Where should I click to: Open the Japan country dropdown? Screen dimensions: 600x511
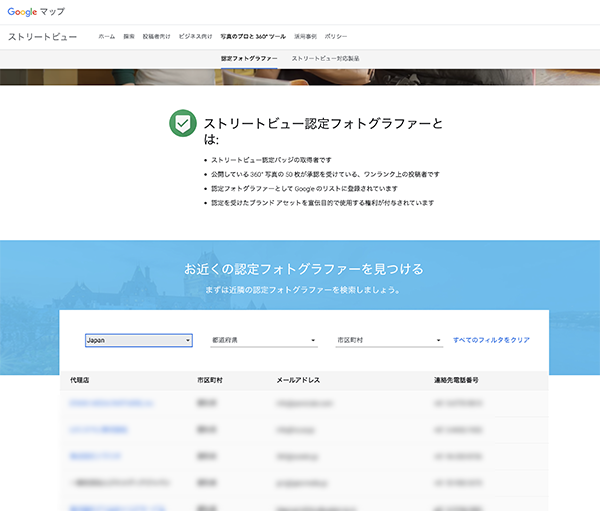(x=139, y=340)
